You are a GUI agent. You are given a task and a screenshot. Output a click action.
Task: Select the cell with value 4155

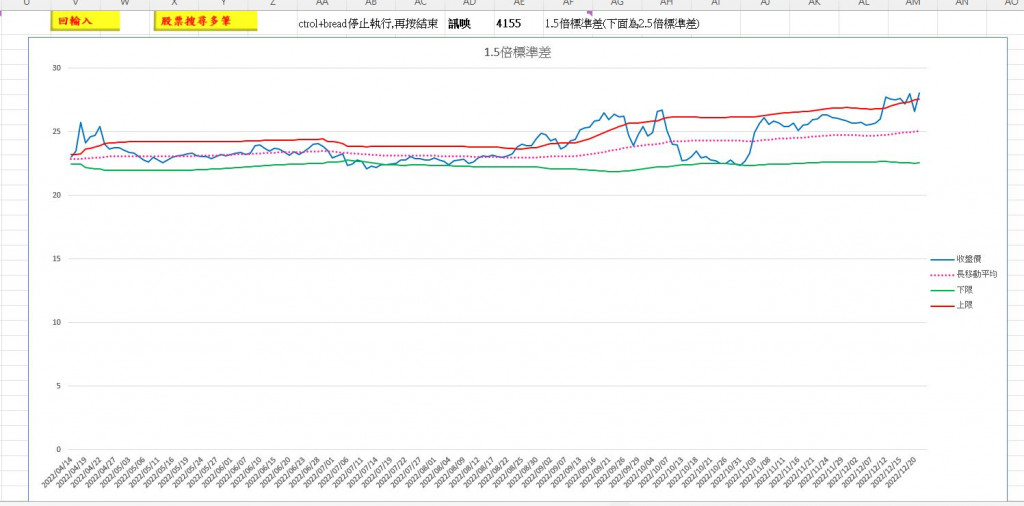519,24
